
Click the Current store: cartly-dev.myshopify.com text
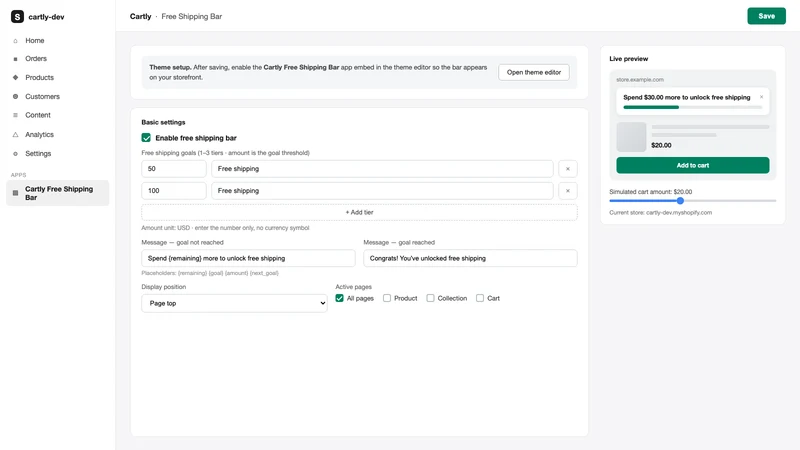tap(660, 213)
